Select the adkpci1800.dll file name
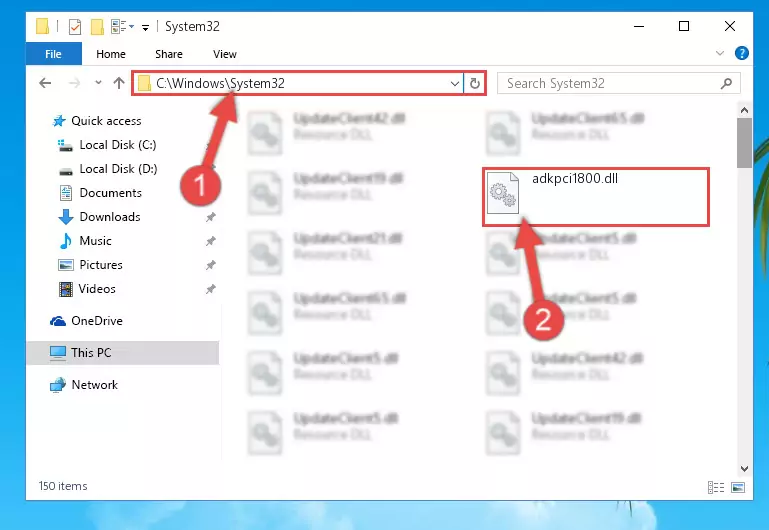 click(575, 178)
